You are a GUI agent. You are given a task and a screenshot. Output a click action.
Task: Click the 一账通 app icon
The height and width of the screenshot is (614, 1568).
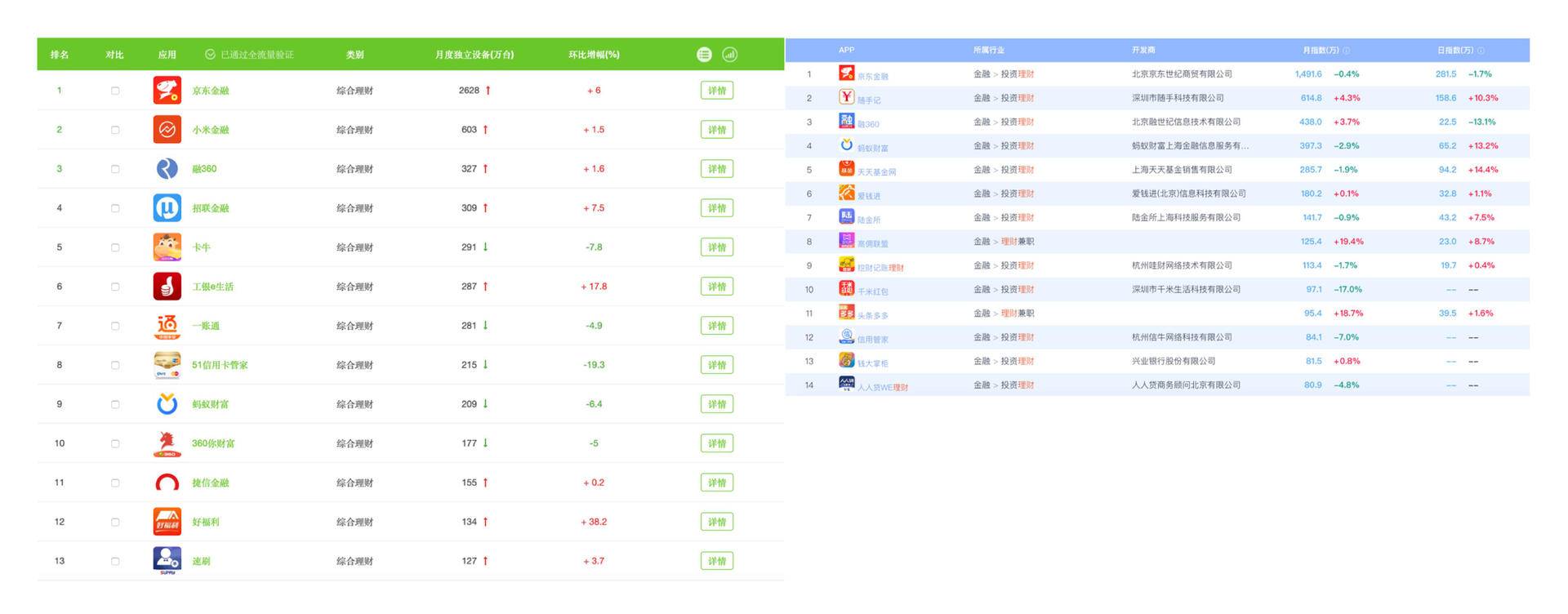click(x=167, y=326)
